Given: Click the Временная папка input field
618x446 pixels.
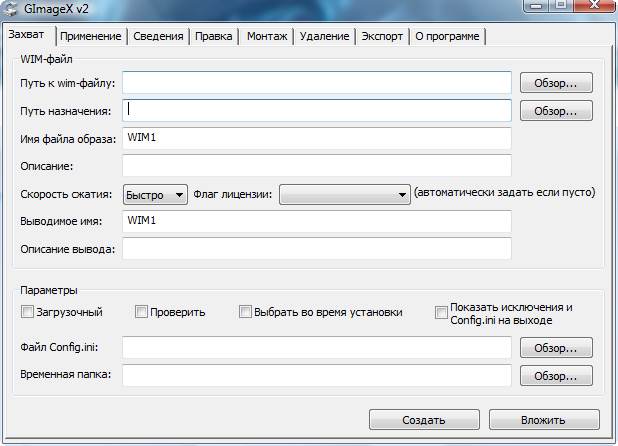Looking at the screenshot, I should [317, 375].
